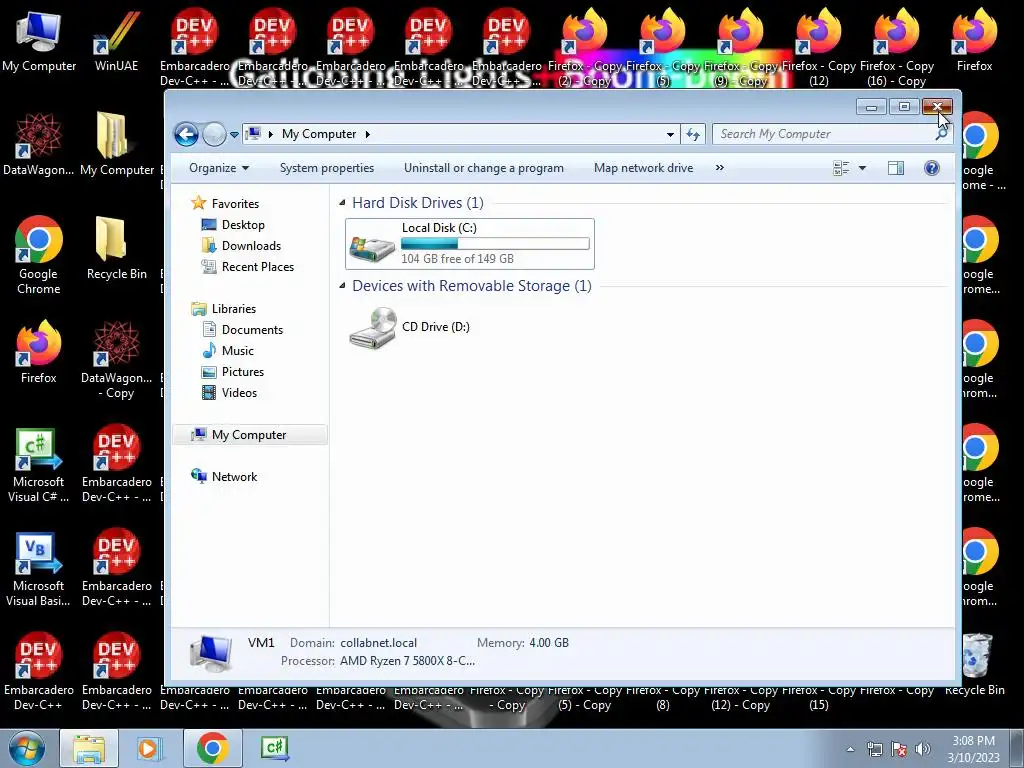Open the recent locations dropdown arrow
This screenshot has width=1024, height=768.
pos(234,135)
